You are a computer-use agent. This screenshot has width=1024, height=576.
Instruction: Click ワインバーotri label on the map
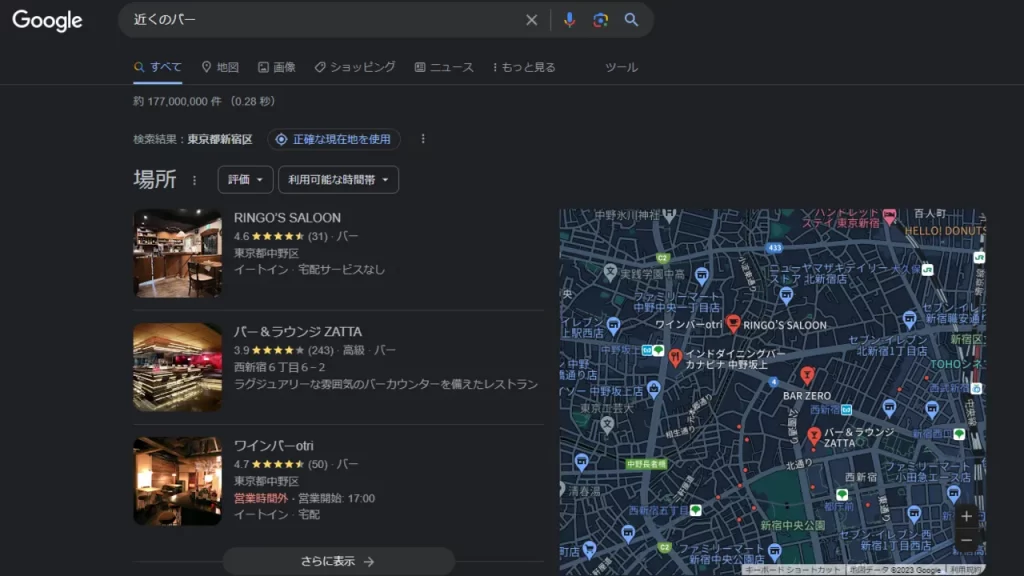click(688, 325)
